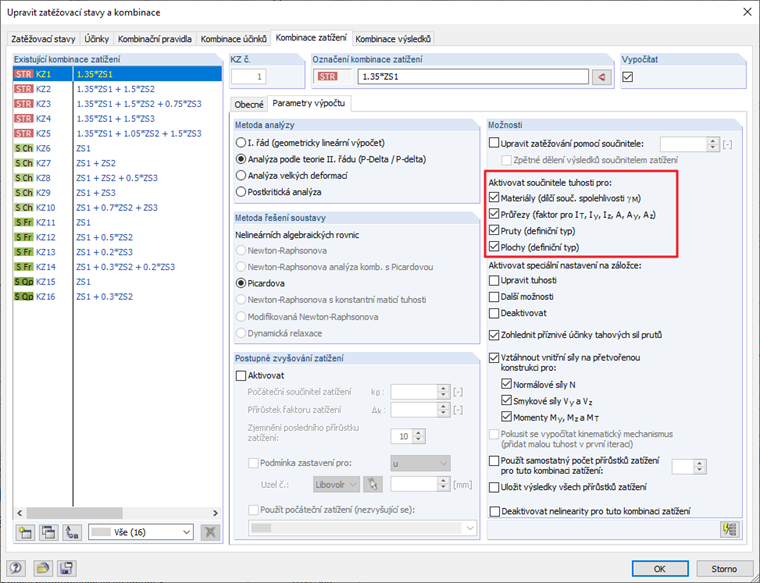The width and height of the screenshot is (760, 583).
Task: Click the load factor multiplier stepper
Action: (x=712, y=144)
